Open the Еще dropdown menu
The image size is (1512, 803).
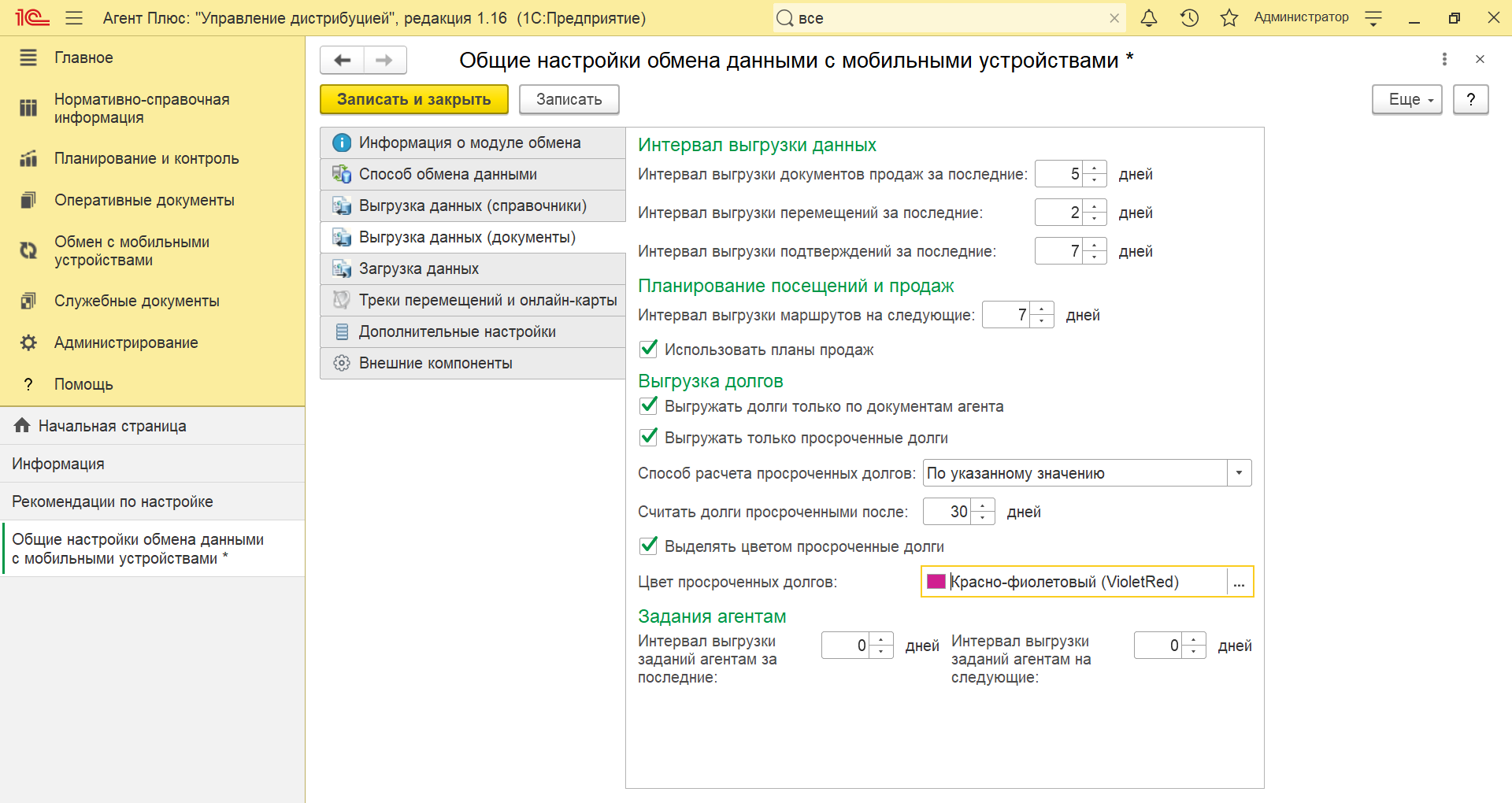[1406, 100]
